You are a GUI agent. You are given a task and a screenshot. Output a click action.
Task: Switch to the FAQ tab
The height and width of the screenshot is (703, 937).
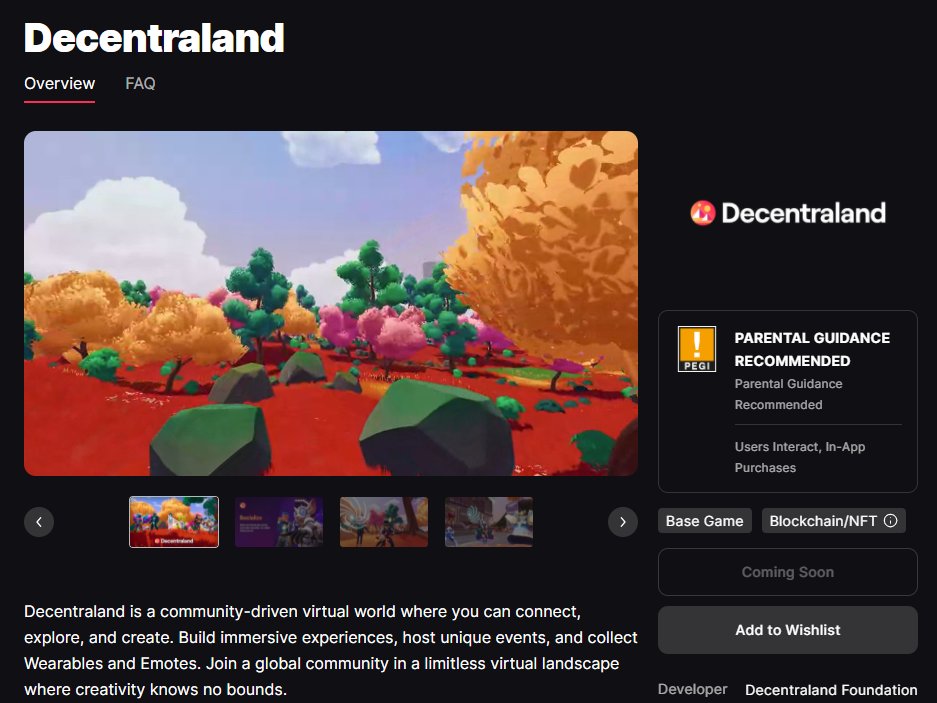[x=140, y=83]
